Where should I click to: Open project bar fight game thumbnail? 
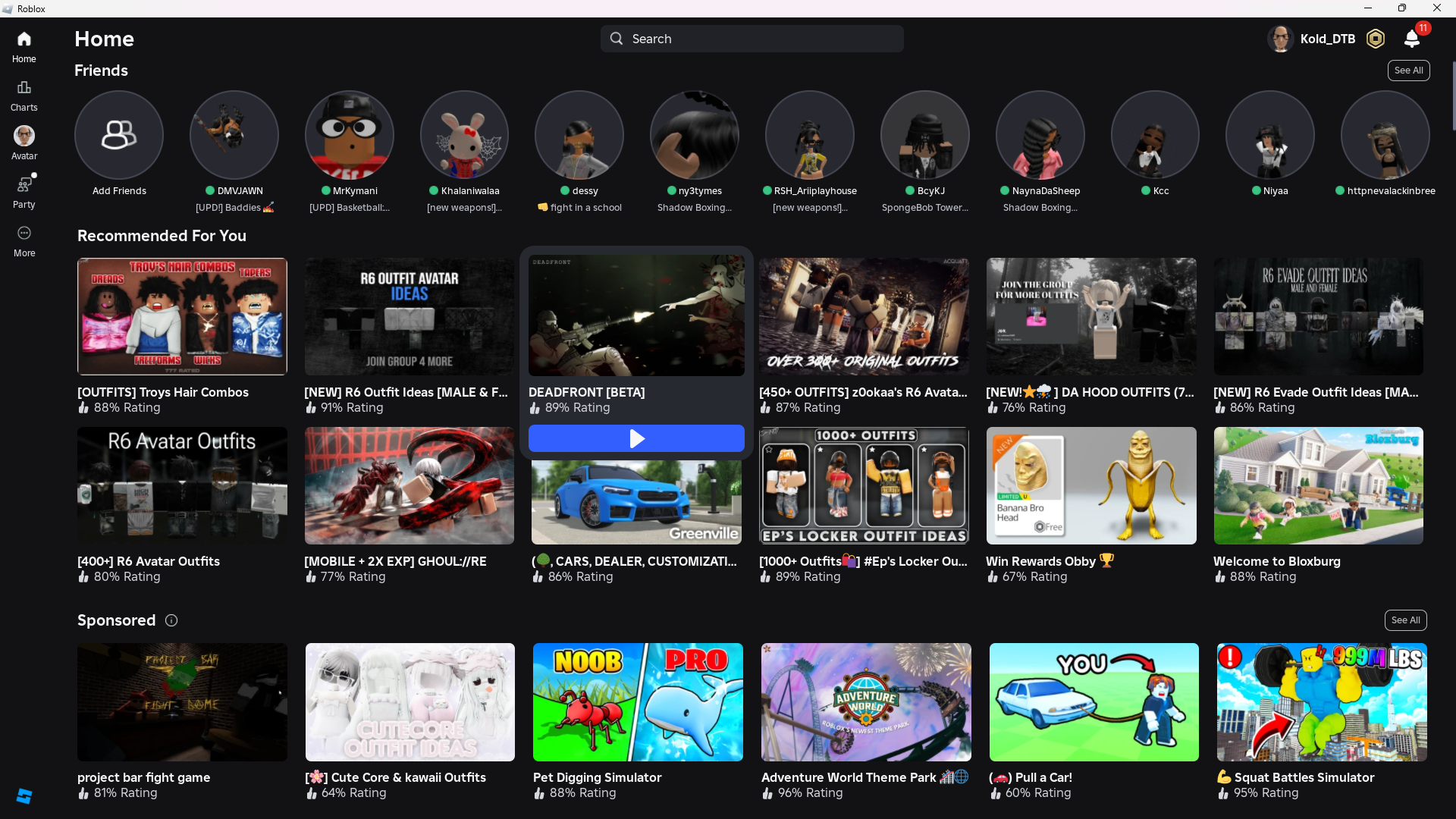pos(182,702)
